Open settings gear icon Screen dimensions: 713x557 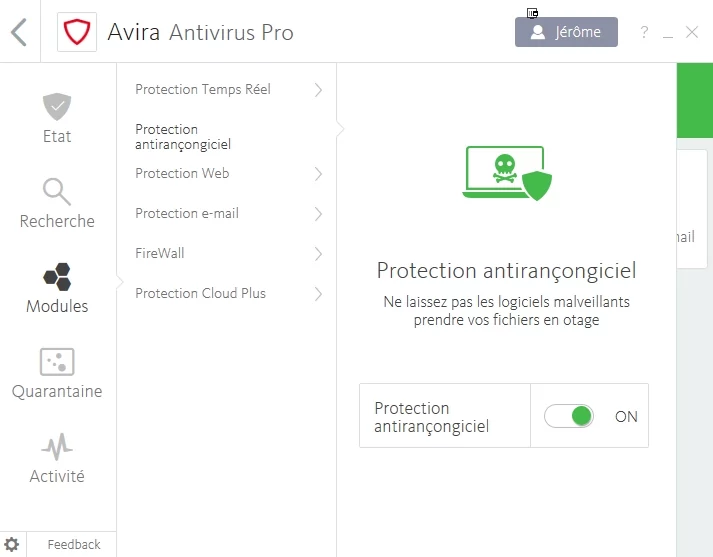(x=11, y=544)
